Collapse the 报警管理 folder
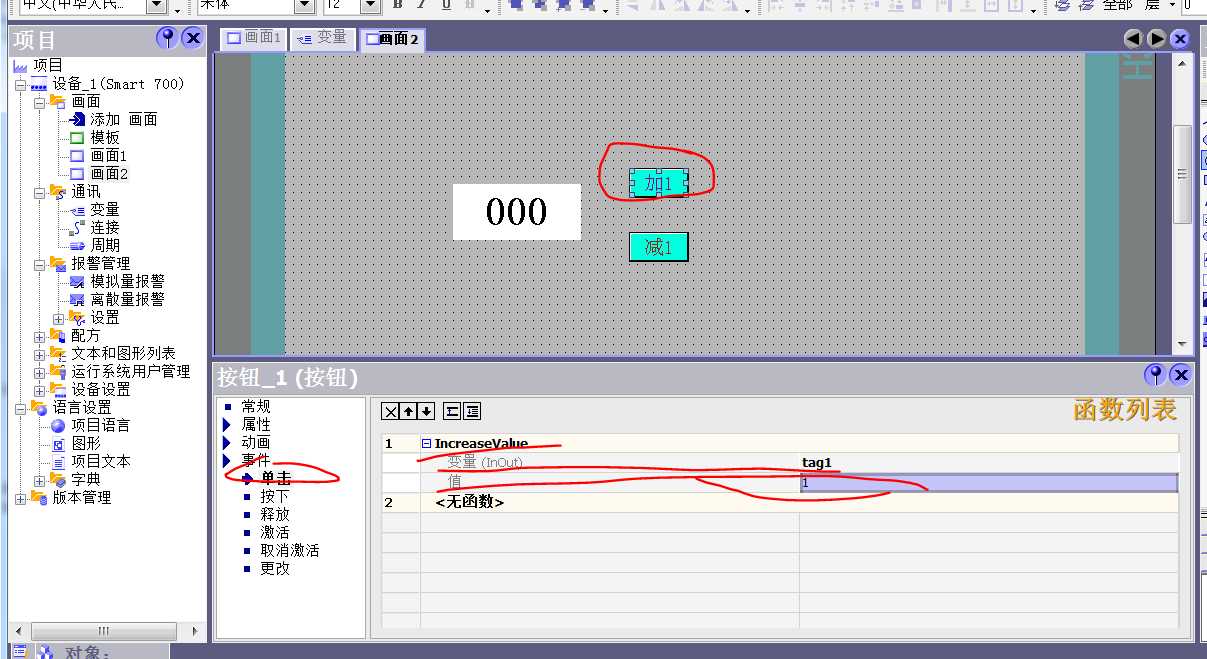 [39, 264]
